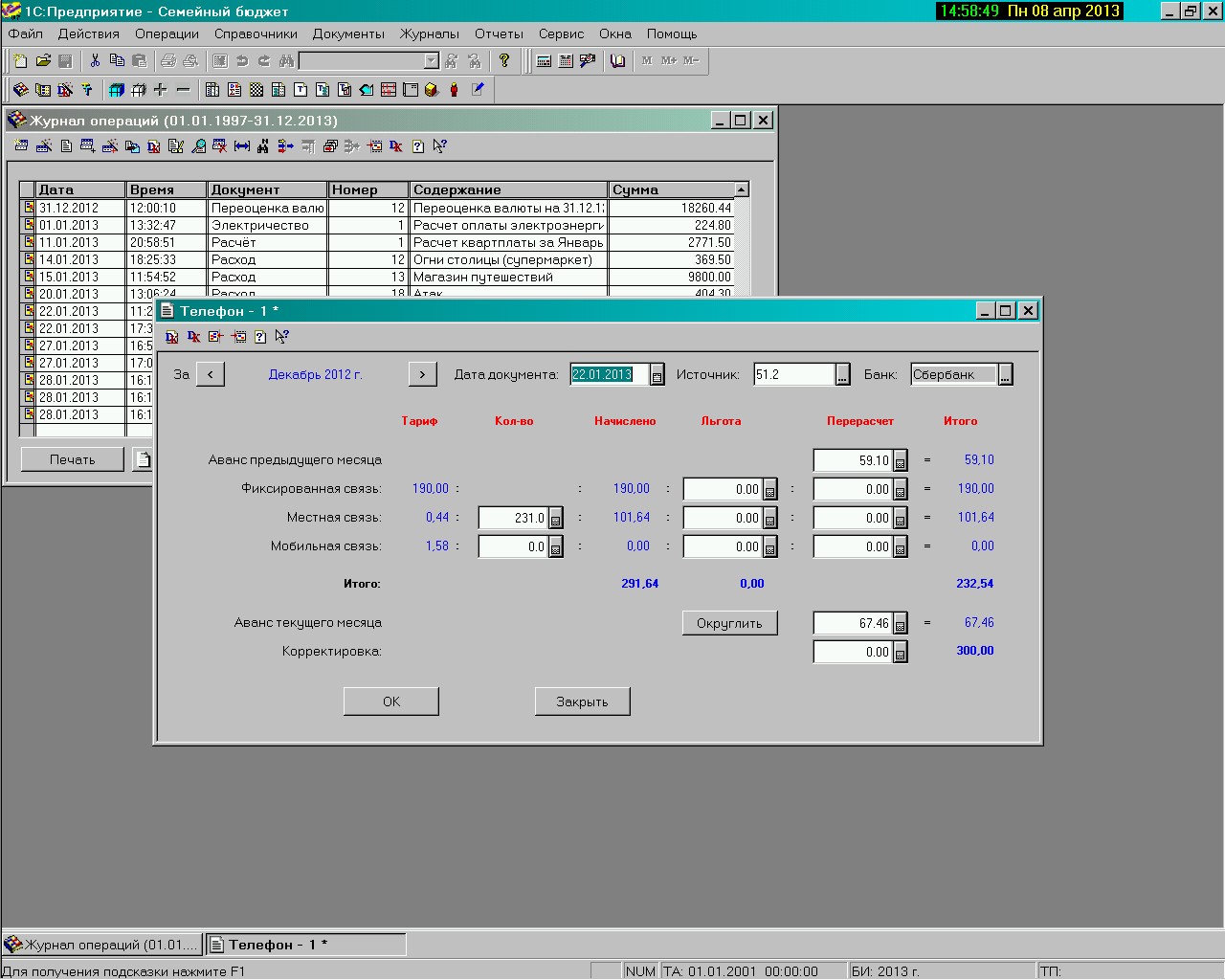Open the Файл menu
The image size is (1225, 980).
pos(26,33)
